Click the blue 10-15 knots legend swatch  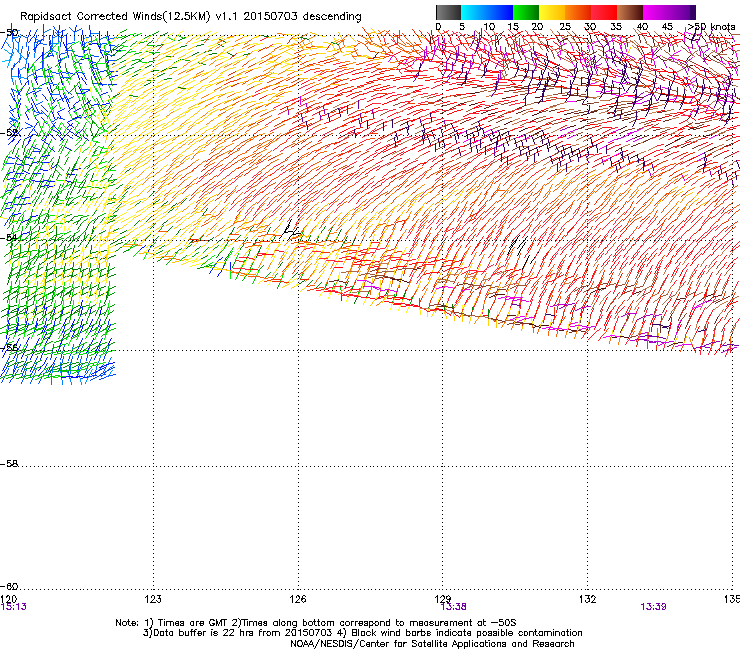[500, 12]
